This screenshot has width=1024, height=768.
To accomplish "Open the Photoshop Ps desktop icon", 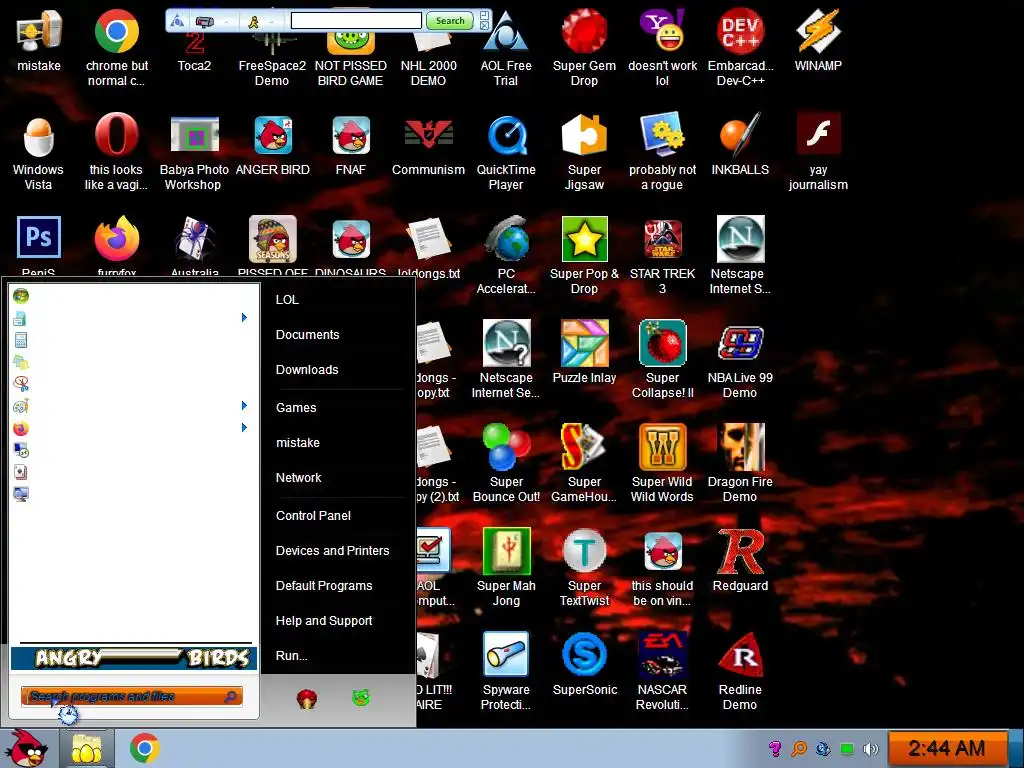I will 39,238.
